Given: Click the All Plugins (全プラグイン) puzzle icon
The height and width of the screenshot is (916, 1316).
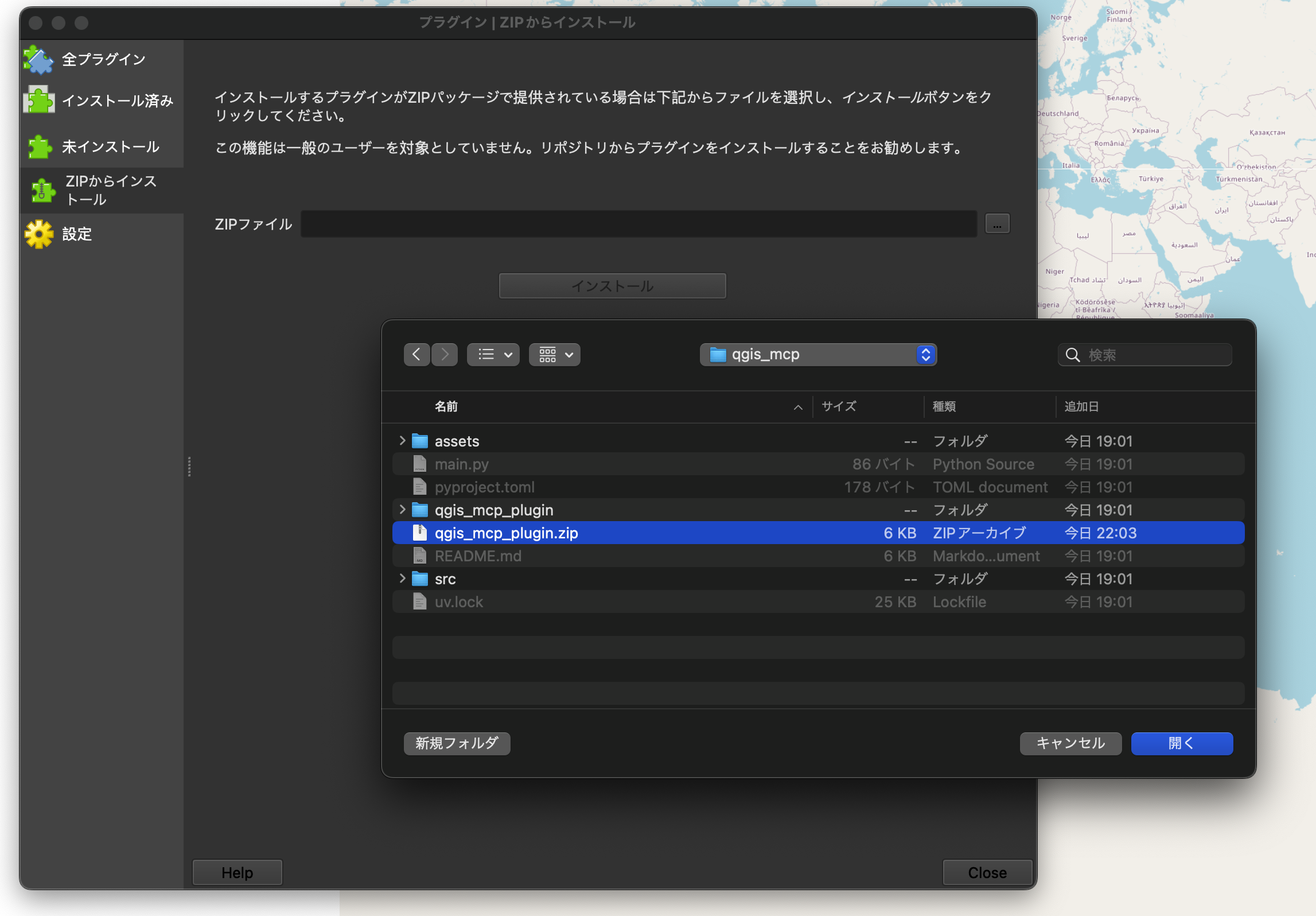Looking at the screenshot, I should tap(38, 60).
